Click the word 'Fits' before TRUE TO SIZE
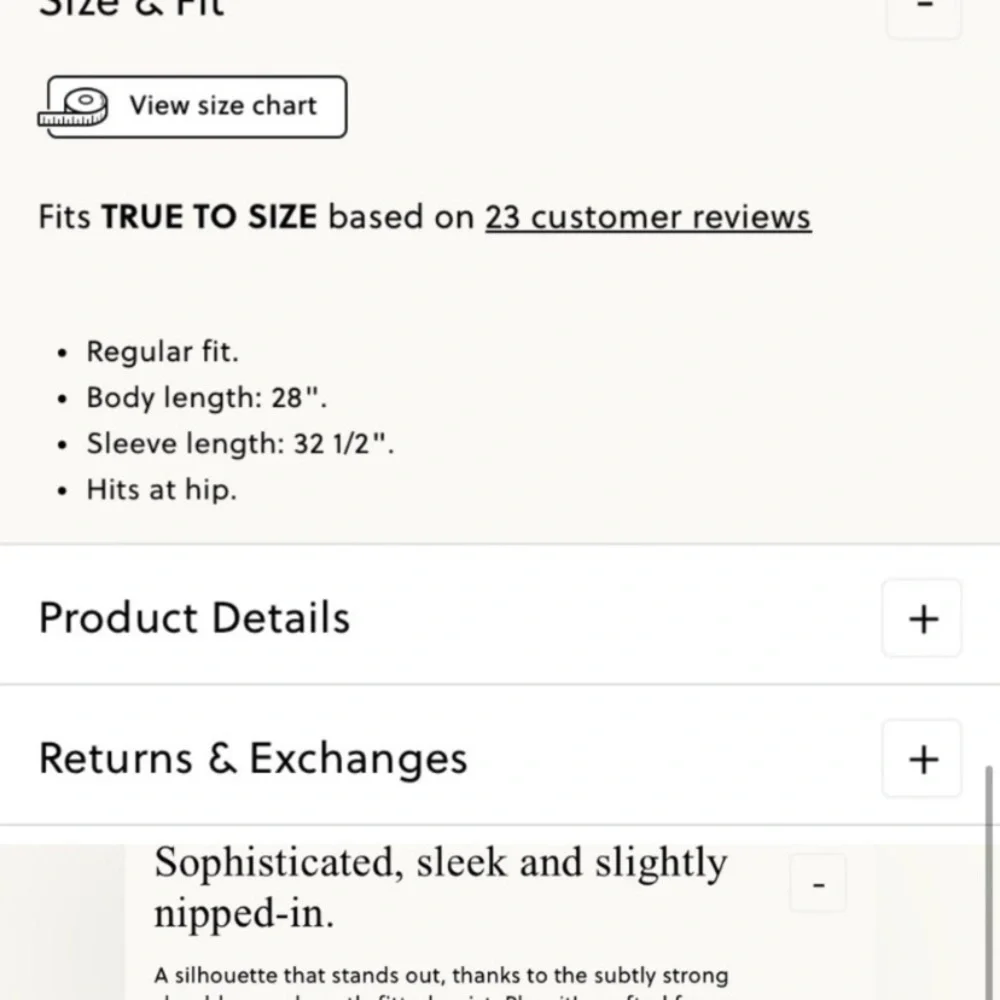 pos(65,217)
